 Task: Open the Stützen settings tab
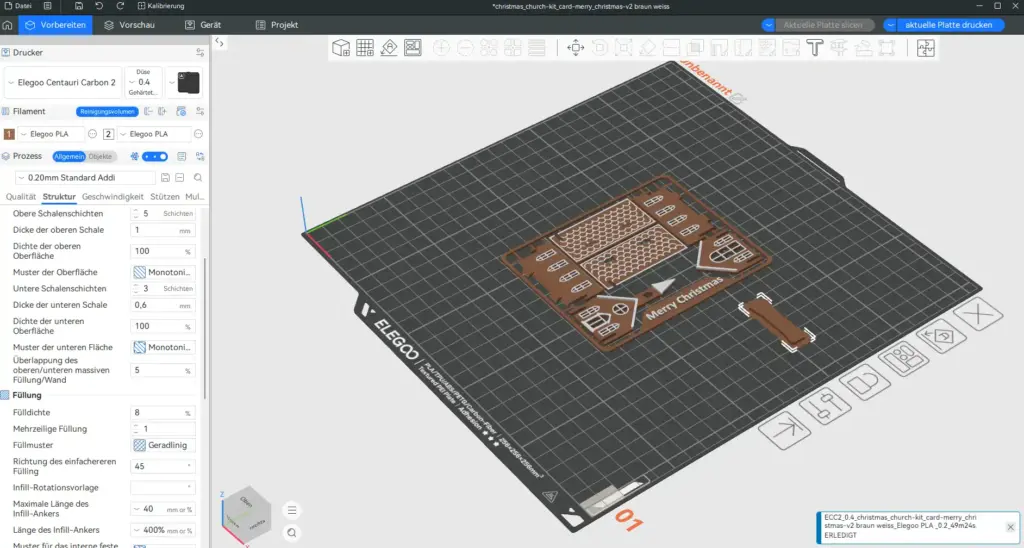tap(165, 197)
